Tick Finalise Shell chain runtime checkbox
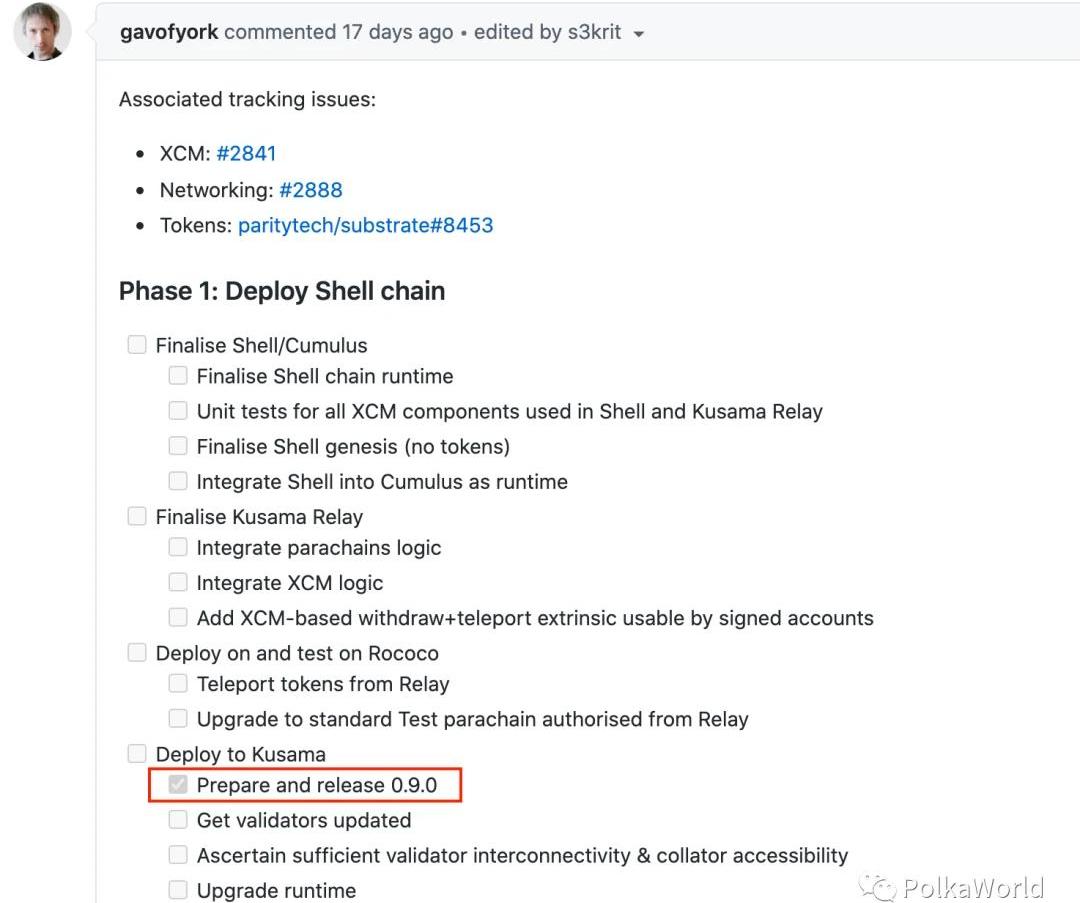Viewport: 1080px width, 903px height. coord(178,376)
